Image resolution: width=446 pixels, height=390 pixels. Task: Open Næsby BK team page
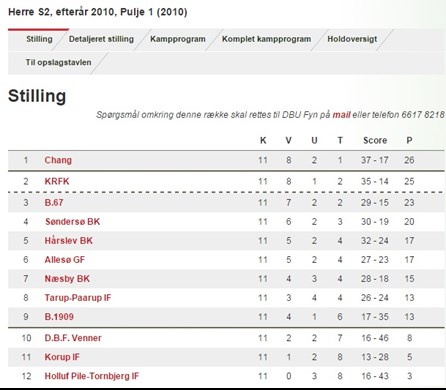(67, 279)
